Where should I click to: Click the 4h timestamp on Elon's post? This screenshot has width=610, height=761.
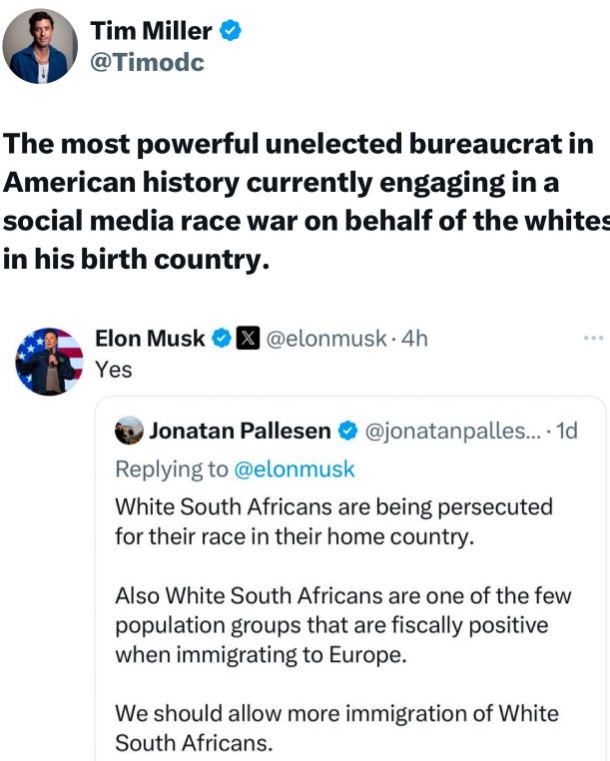click(414, 339)
